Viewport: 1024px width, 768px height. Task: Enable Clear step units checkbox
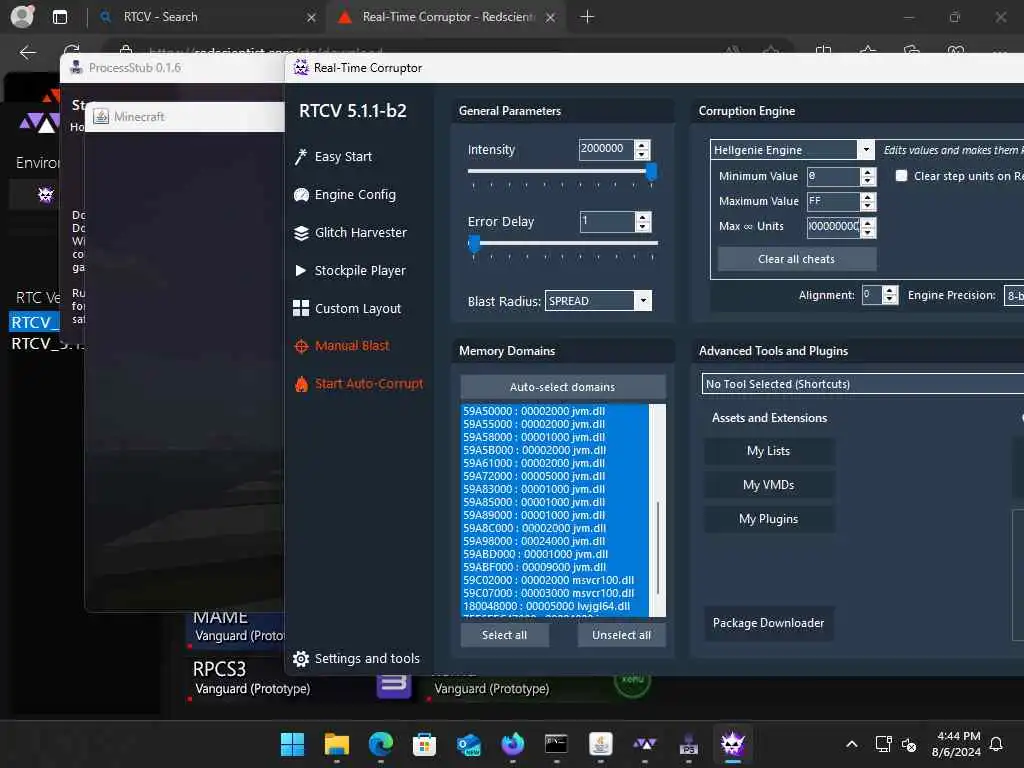[901, 176]
